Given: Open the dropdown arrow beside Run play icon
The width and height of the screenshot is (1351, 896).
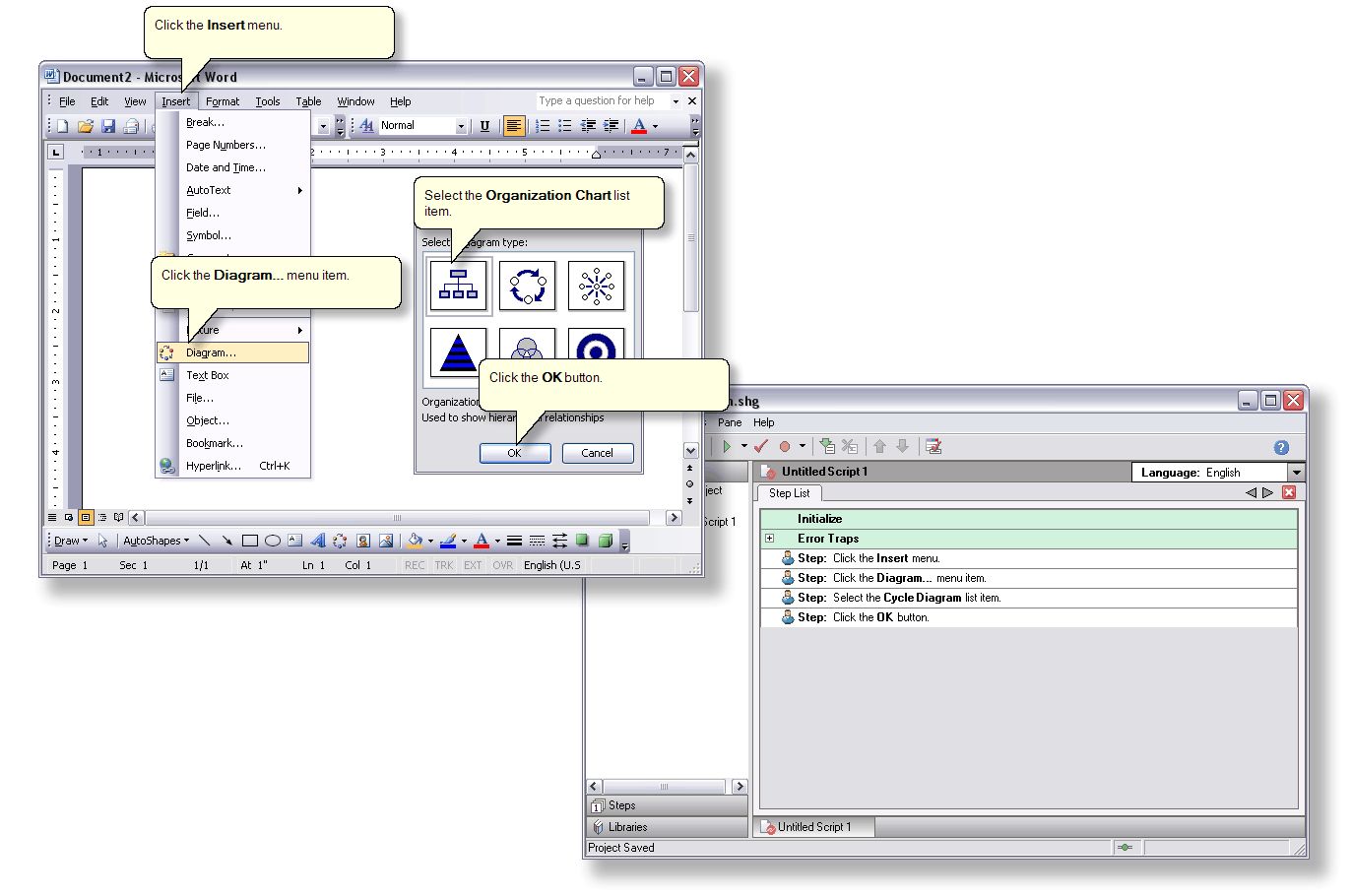Looking at the screenshot, I should pyautogui.click(x=743, y=447).
